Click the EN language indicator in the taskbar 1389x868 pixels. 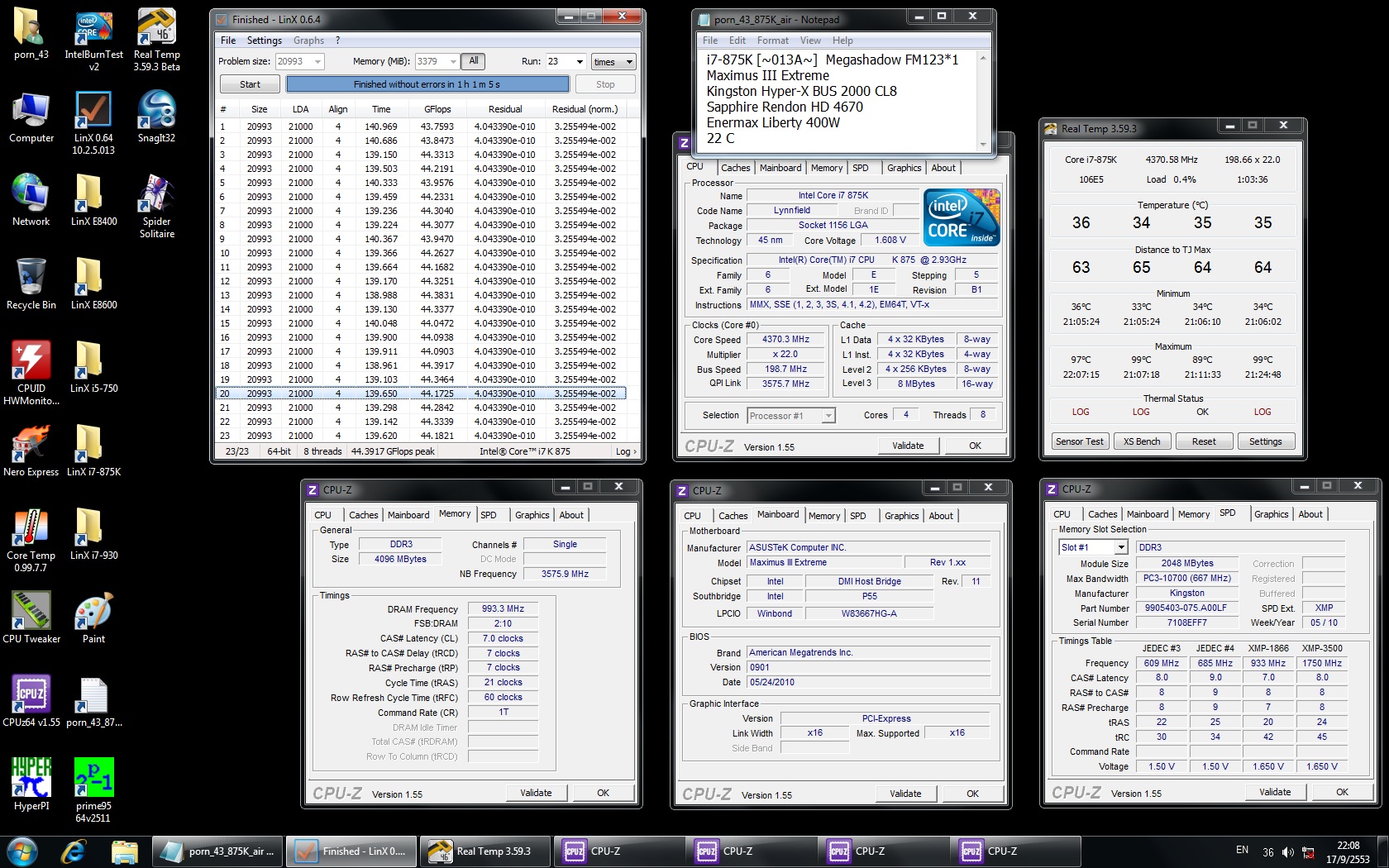pos(1242,850)
